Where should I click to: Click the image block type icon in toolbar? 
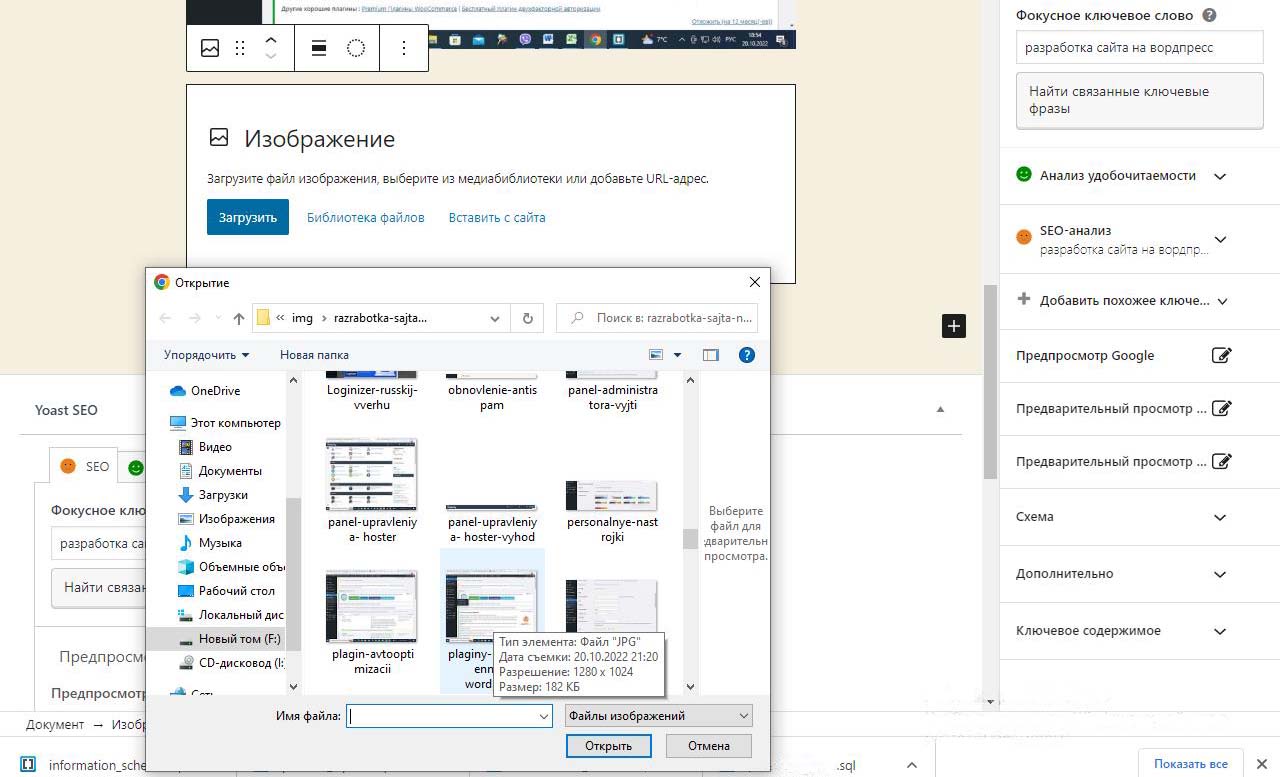tap(210, 48)
